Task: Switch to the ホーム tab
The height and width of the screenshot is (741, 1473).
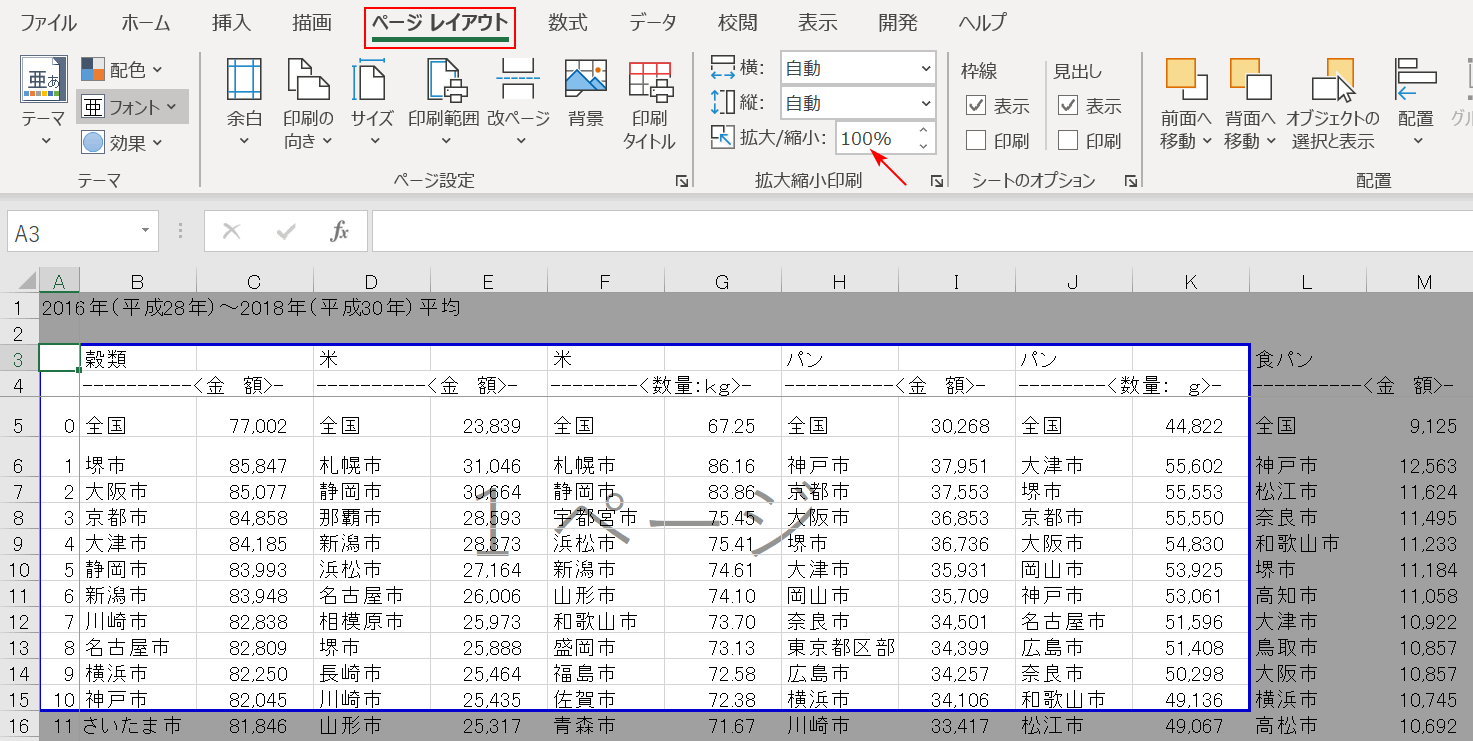Action: coord(145,22)
